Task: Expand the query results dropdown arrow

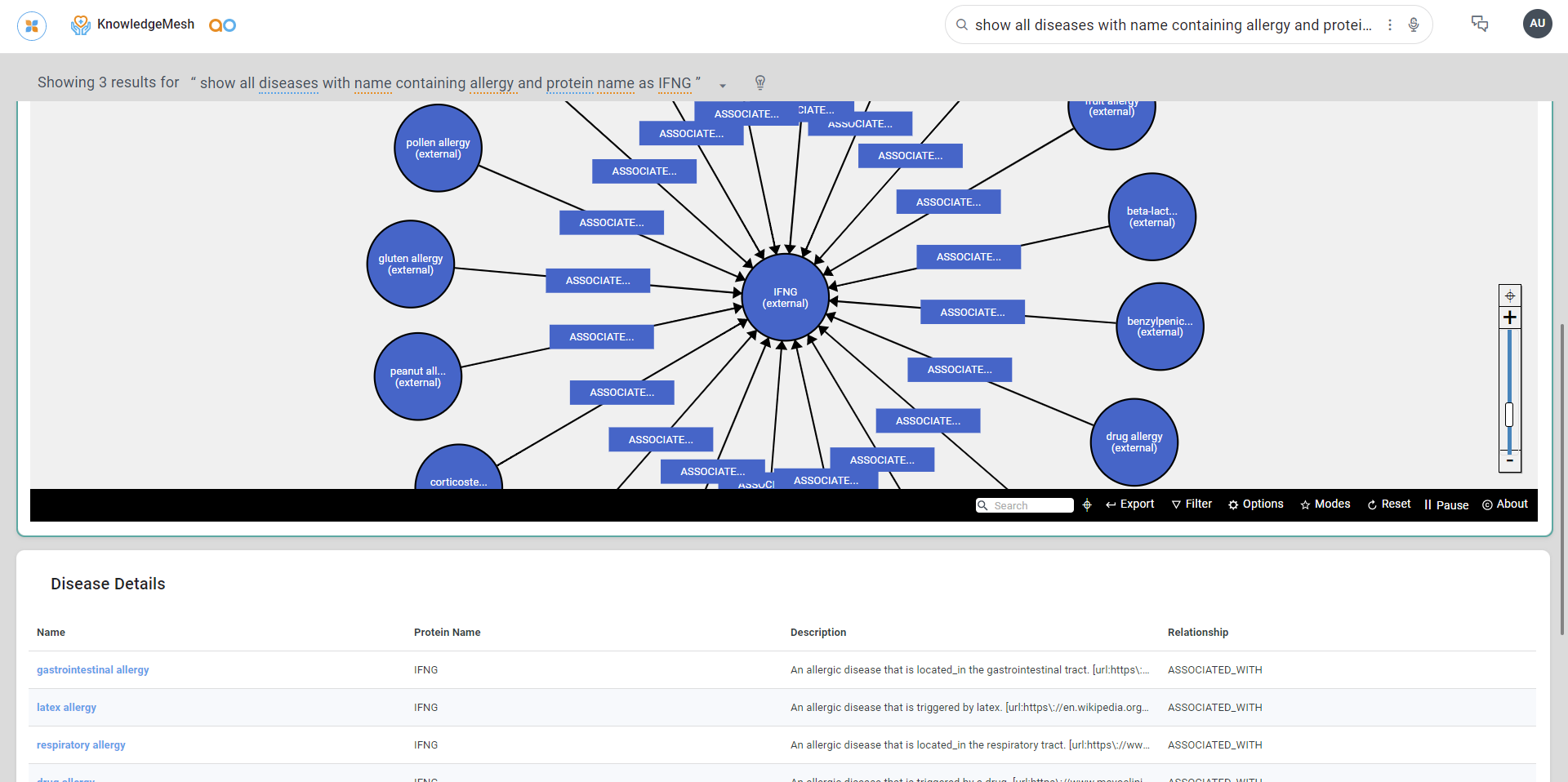Action: tap(723, 85)
